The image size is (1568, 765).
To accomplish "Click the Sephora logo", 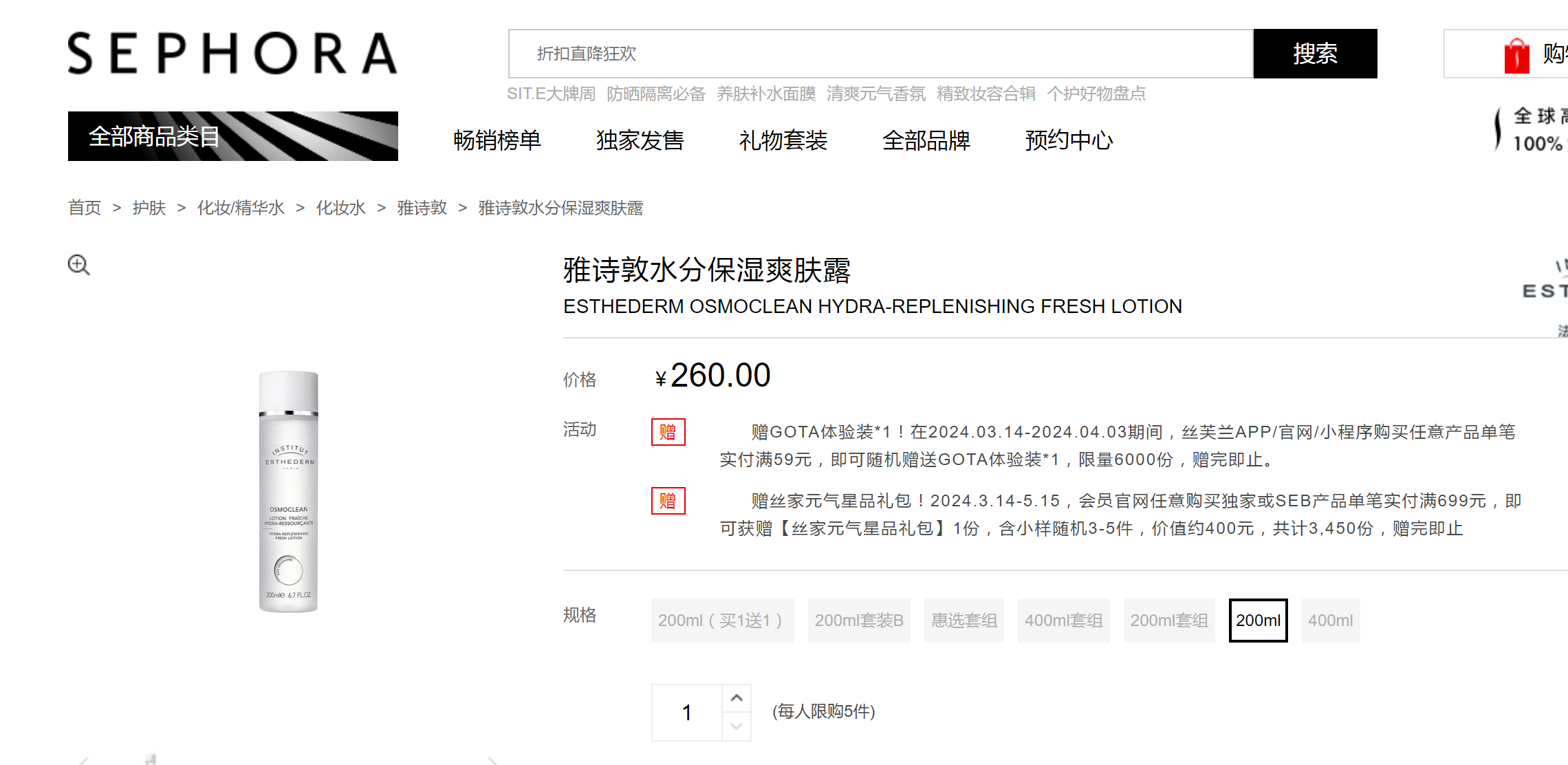I will pyautogui.click(x=232, y=53).
